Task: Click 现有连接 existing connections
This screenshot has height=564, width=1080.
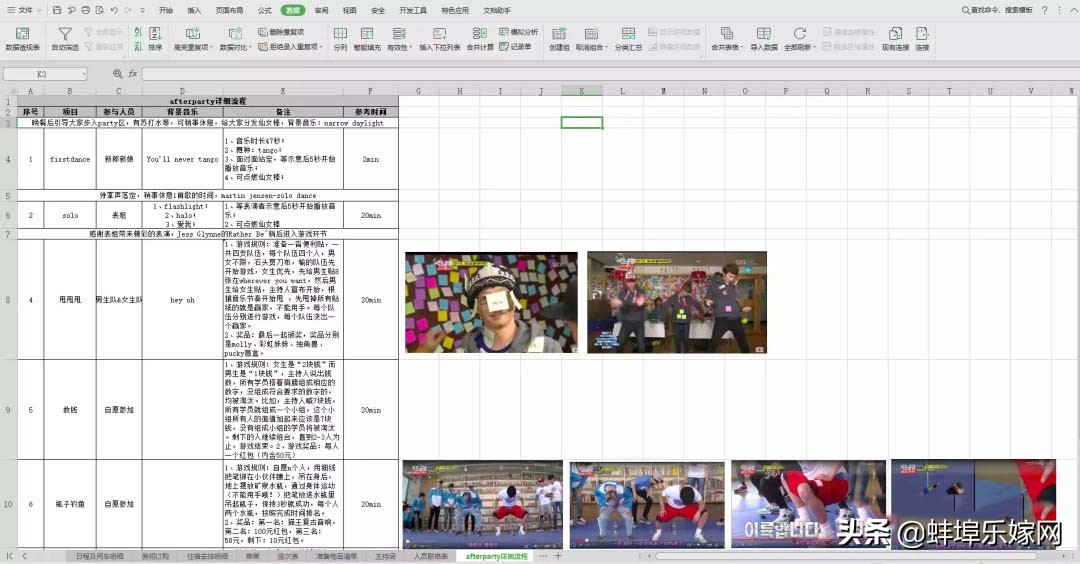Action: [x=895, y=39]
